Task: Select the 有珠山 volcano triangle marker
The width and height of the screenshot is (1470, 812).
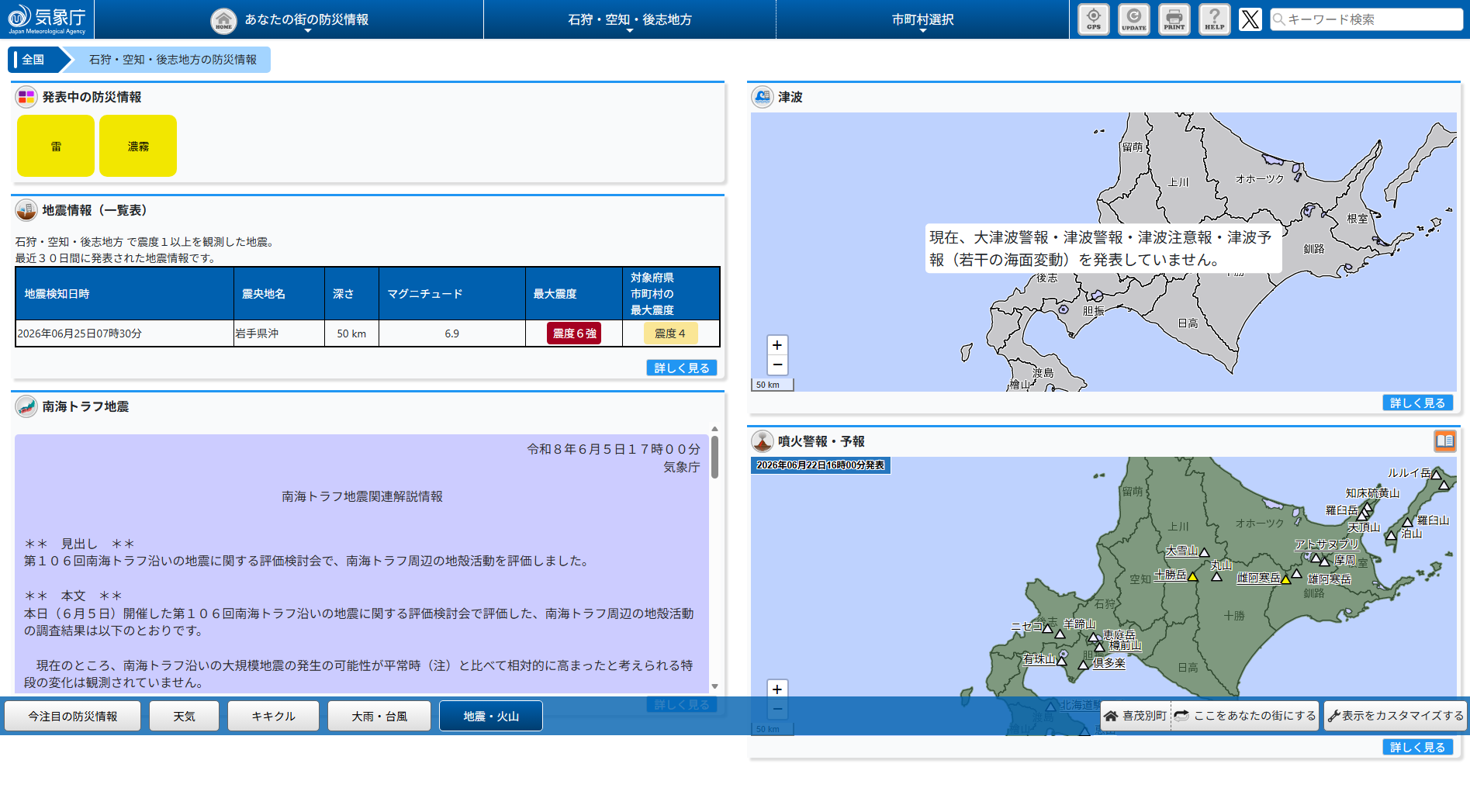Action: 1061,660
